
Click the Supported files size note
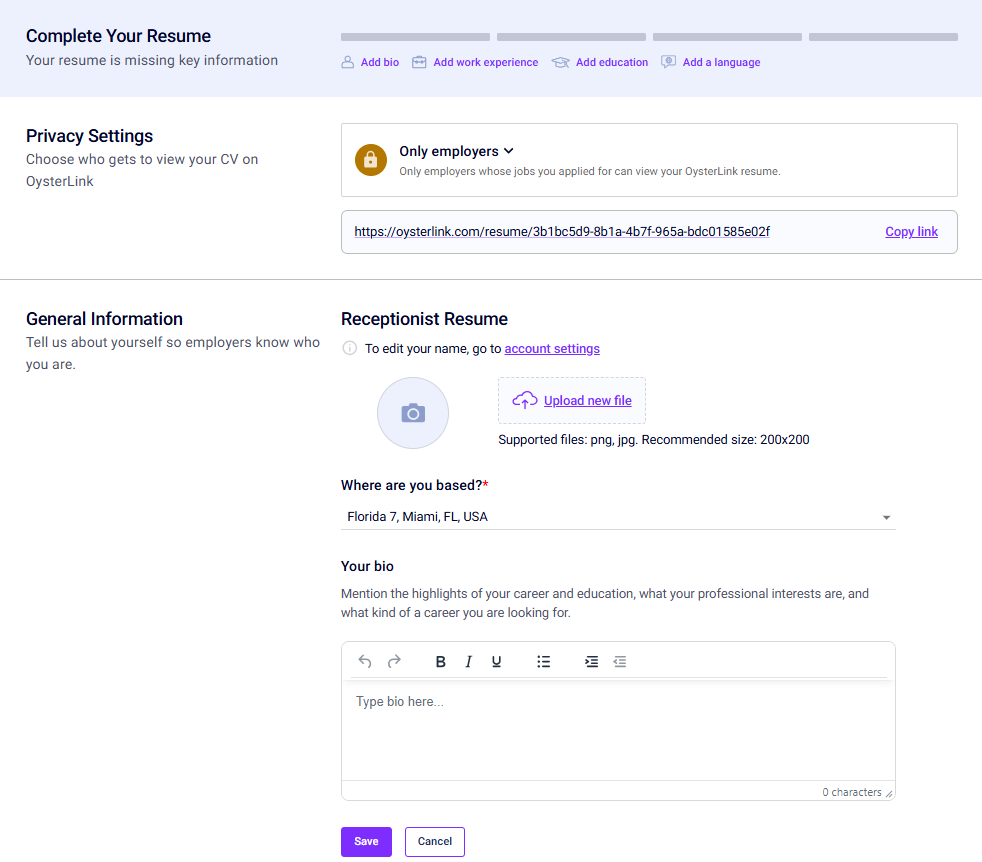tap(654, 440)
